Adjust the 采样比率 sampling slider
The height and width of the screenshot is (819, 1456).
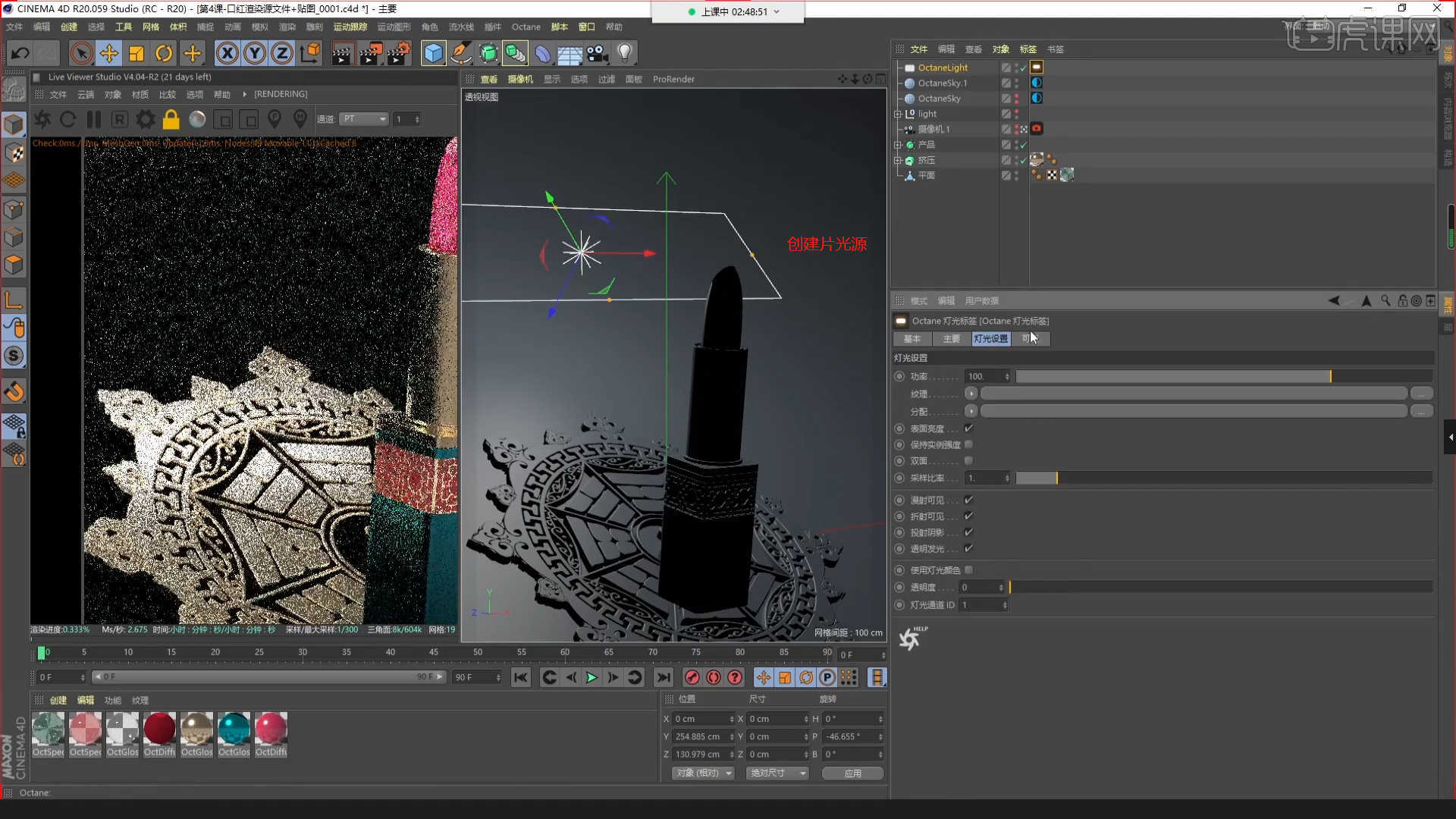[x=1224, y=478]
